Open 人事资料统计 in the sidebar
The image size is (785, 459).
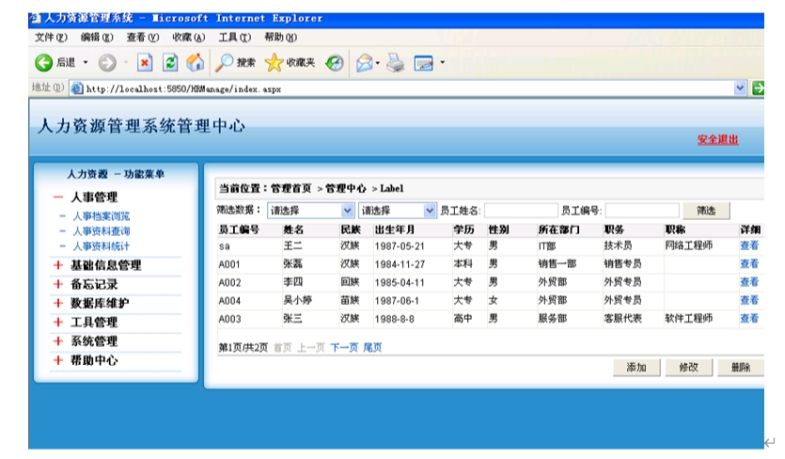101,246
